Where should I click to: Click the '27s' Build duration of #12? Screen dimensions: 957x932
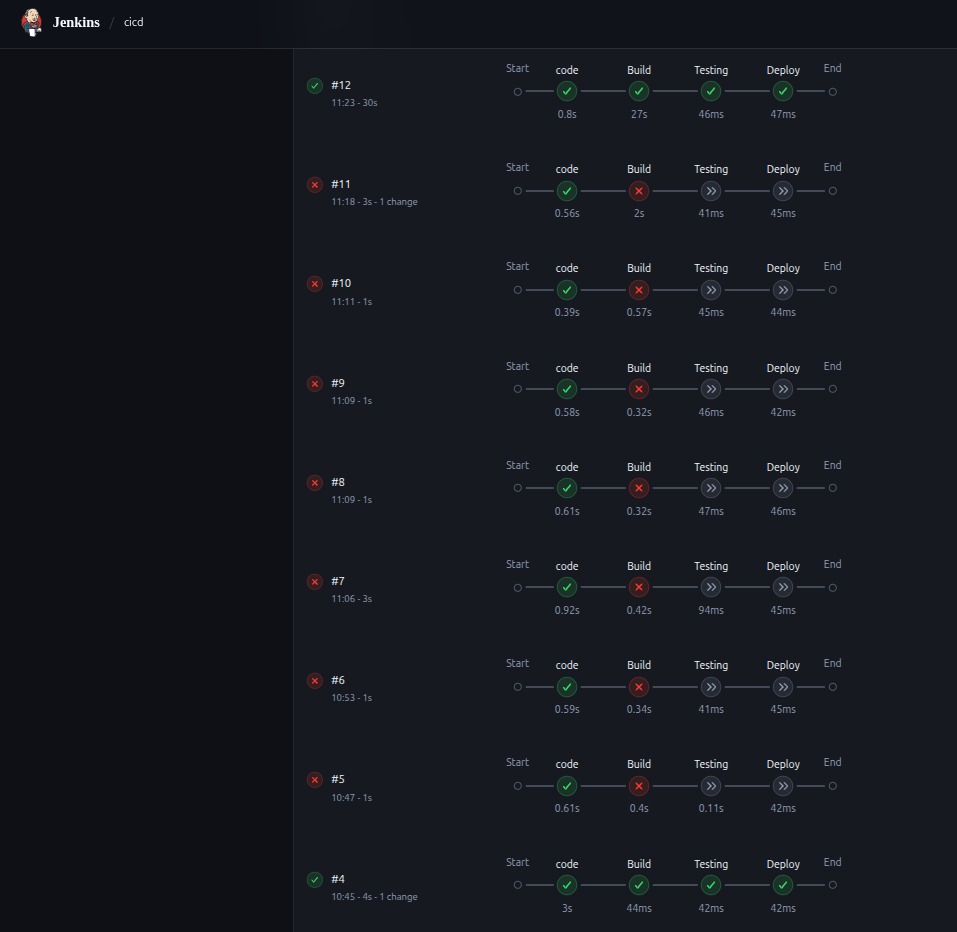(x=639, y=114)
